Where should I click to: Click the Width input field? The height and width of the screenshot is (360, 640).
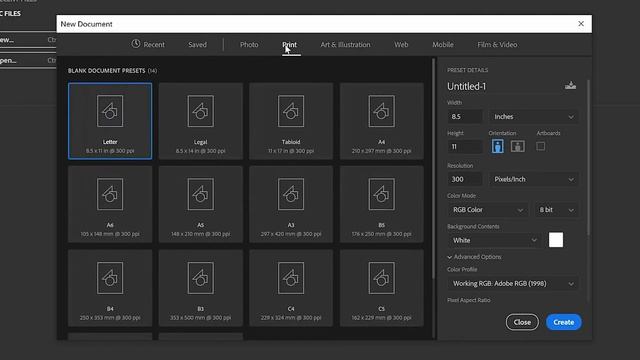point(464,117)
